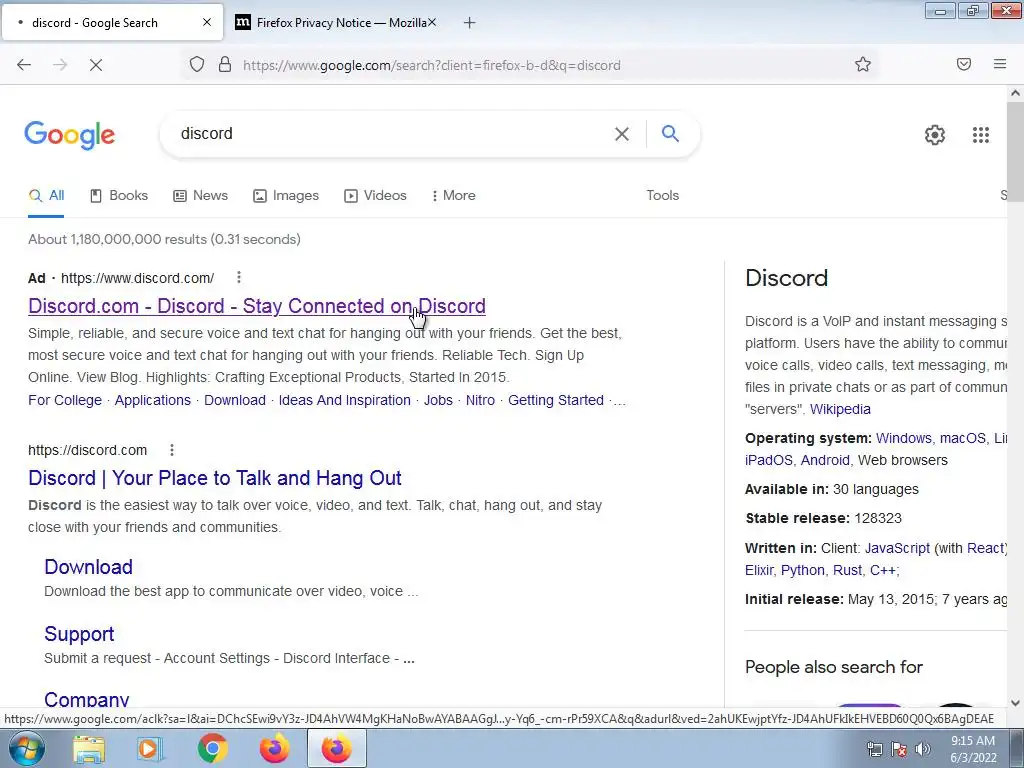Click the "About 1,180,000,000 results" text
Screen dimensions: 1024x768
point(118,239)
